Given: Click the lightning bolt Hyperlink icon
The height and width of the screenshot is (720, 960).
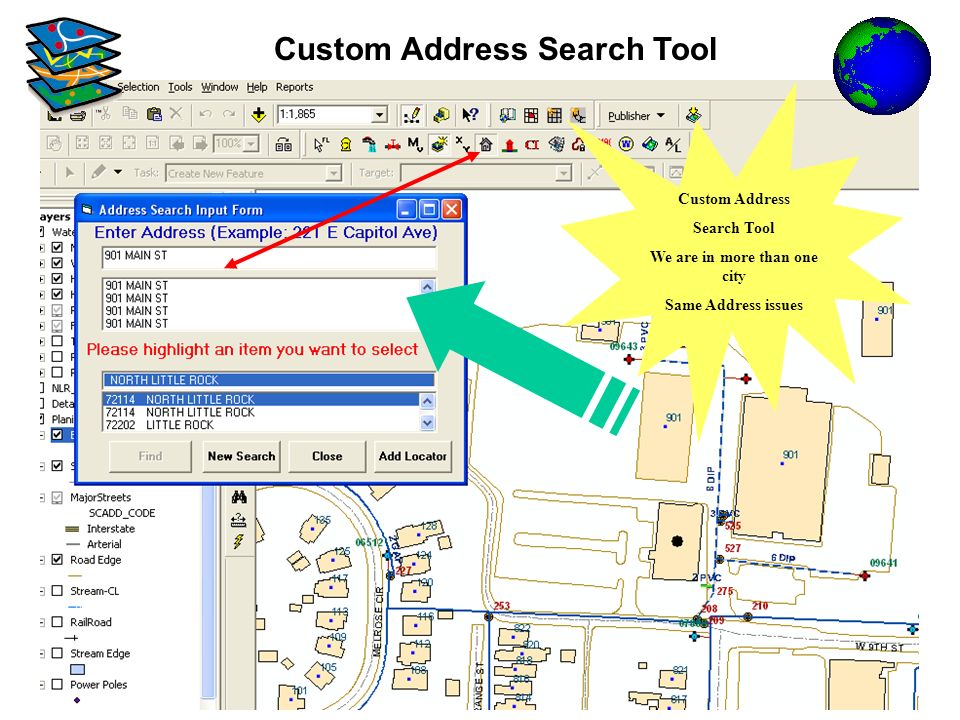Looking at the screenshot, I should (x=238, y=542).
